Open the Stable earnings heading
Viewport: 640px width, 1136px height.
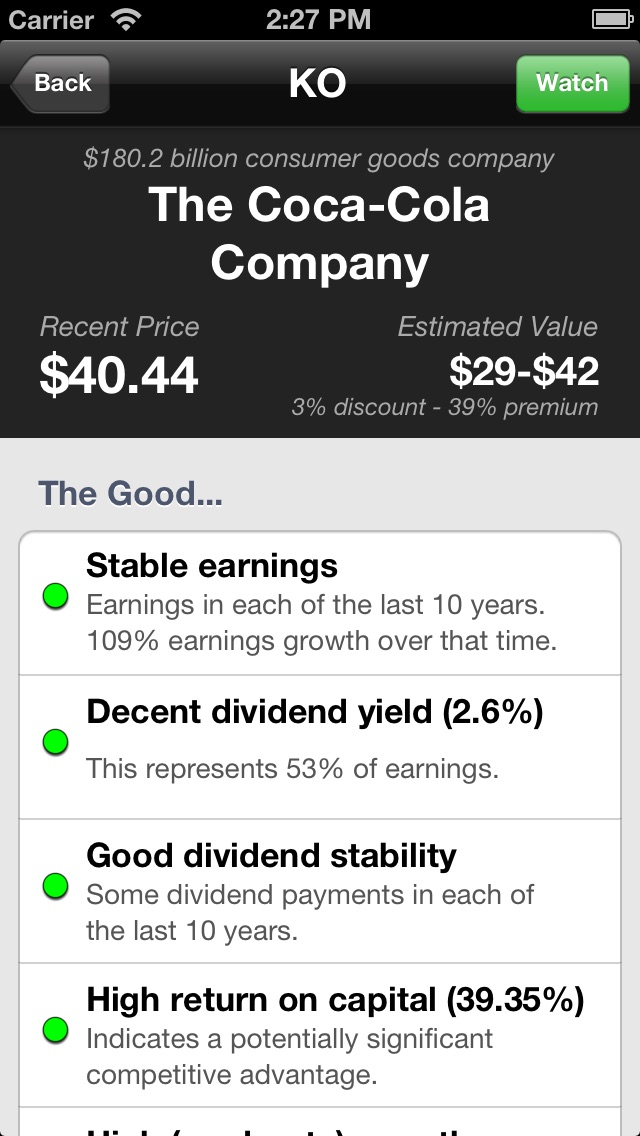click(212, 566)
